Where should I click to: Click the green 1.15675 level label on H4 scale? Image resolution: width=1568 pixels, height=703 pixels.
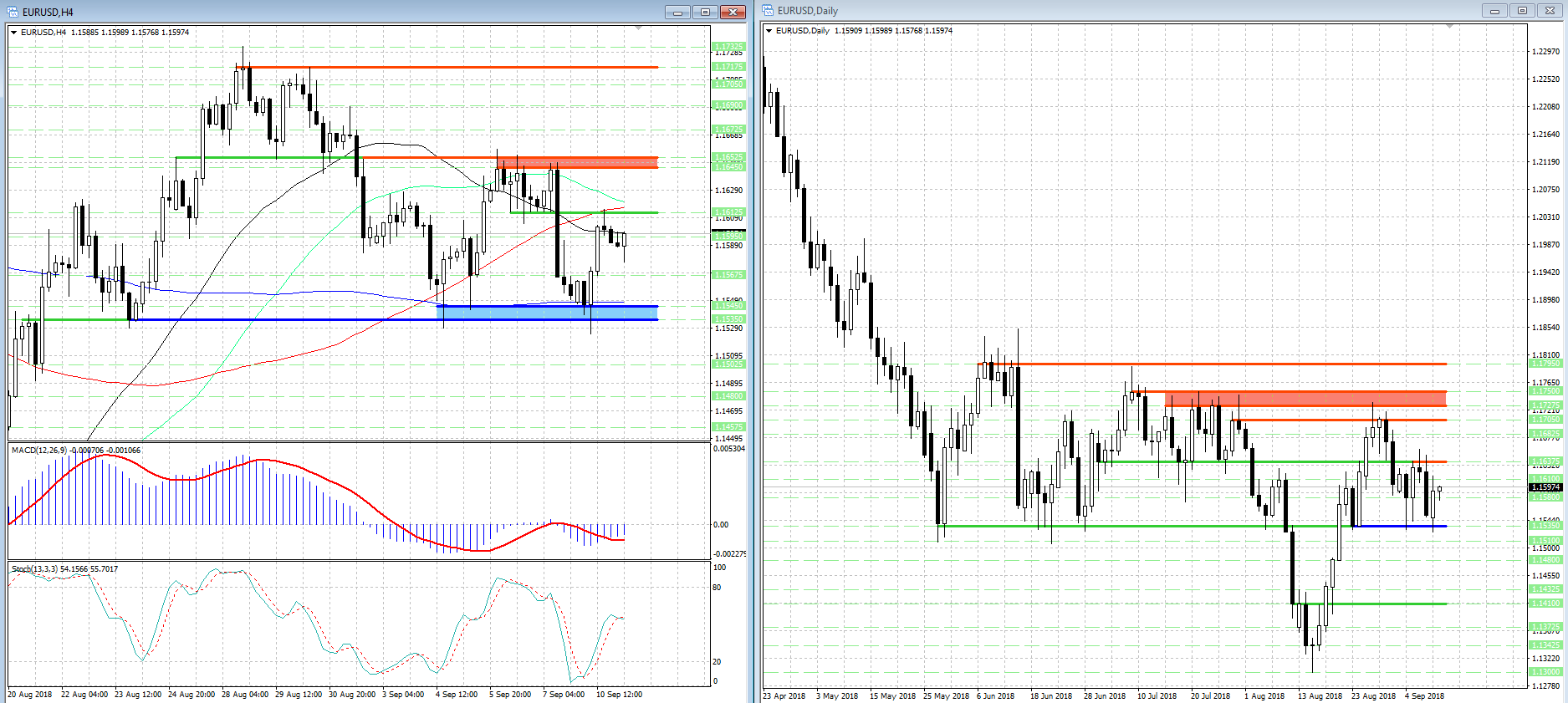[x=728, y=275]
